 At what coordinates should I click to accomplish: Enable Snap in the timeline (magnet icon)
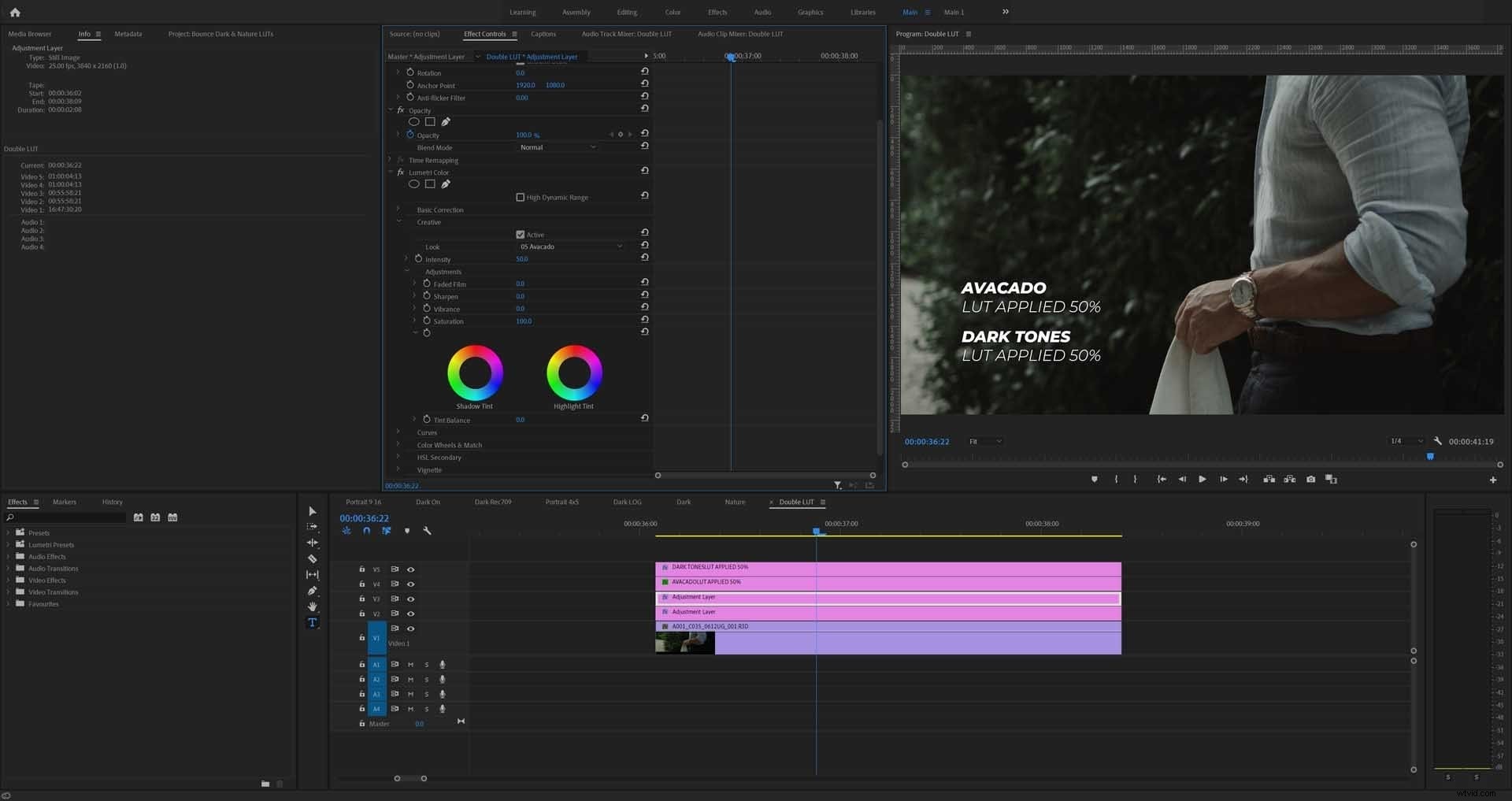pos(366,531)
